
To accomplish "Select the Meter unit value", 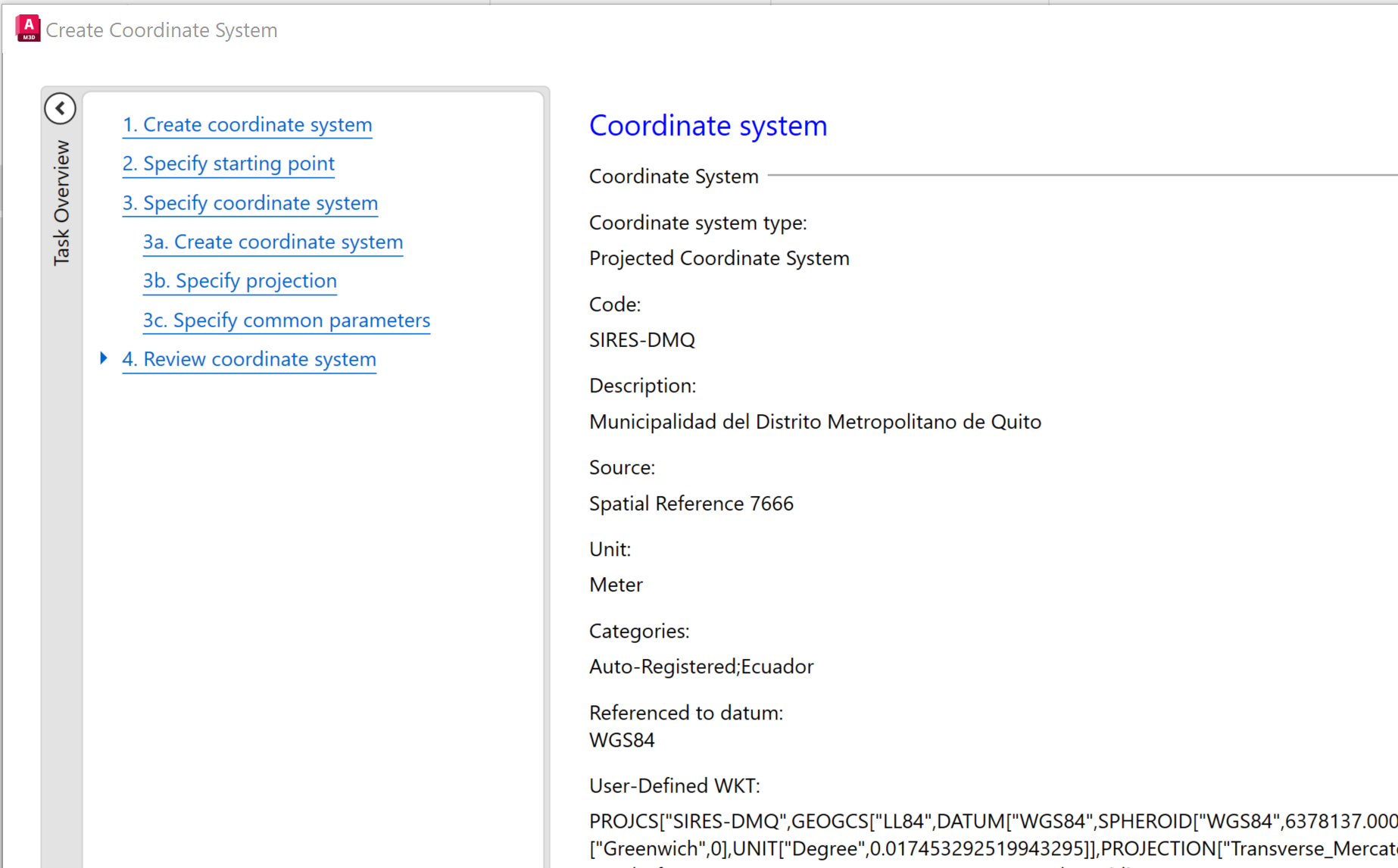I will [616, 584].
